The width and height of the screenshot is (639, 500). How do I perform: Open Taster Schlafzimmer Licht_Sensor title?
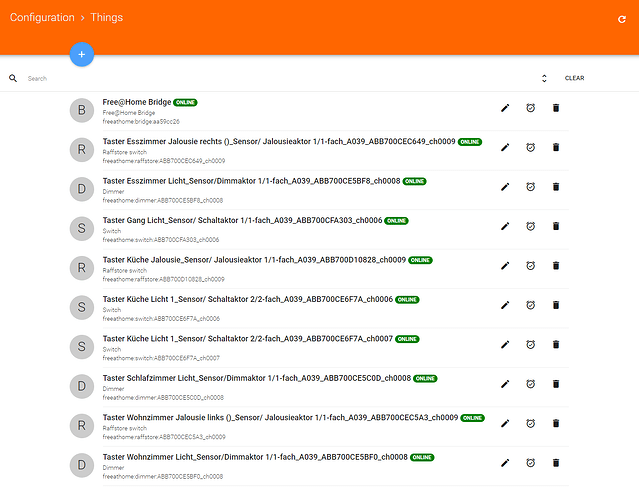257,378
